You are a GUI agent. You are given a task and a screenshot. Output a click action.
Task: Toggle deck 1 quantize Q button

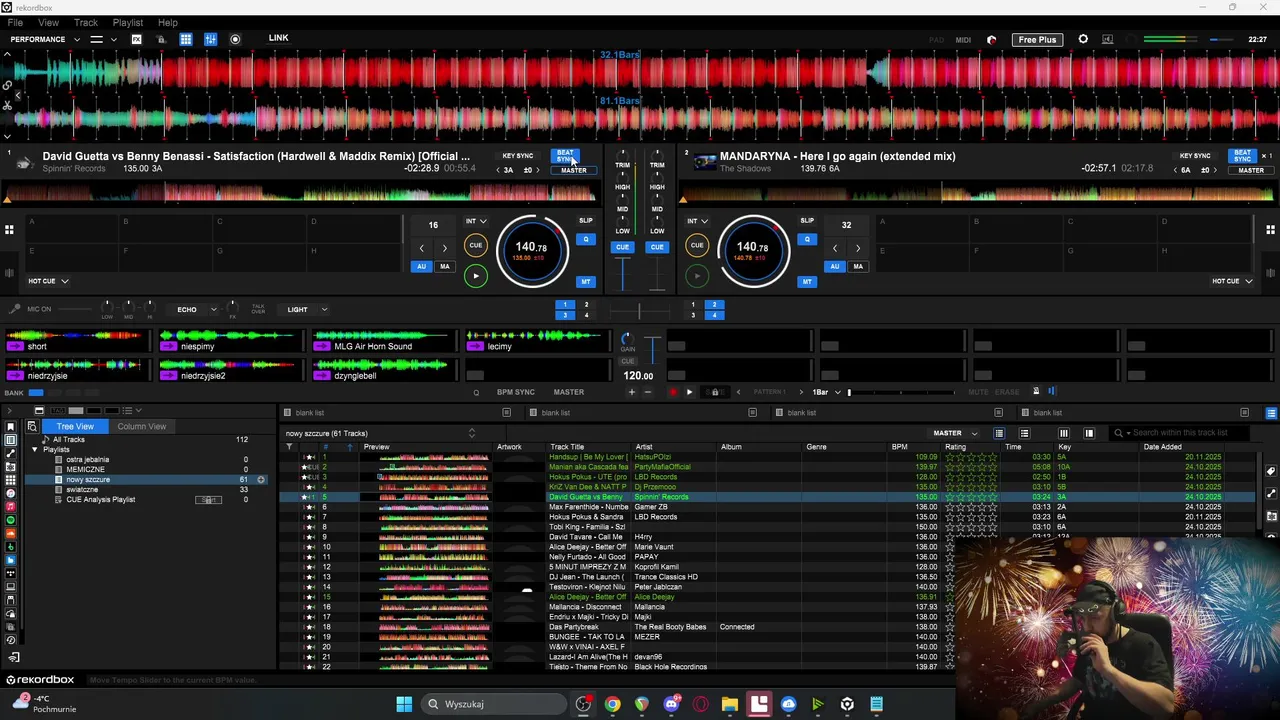click(587, 239)
